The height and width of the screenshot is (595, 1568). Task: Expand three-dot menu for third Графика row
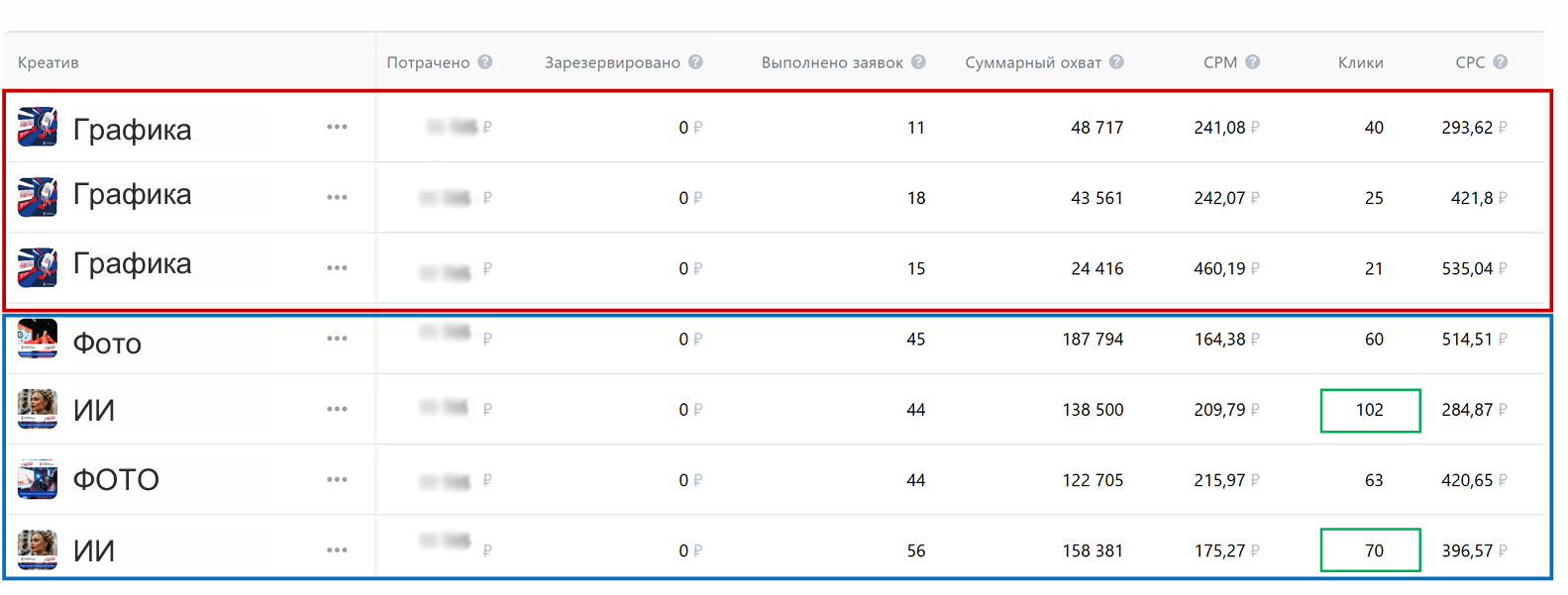pos(337,267)
